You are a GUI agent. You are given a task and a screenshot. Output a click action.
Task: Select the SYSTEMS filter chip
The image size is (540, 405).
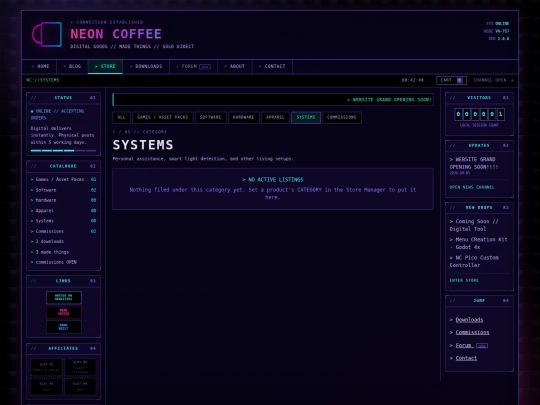point(306,117)
